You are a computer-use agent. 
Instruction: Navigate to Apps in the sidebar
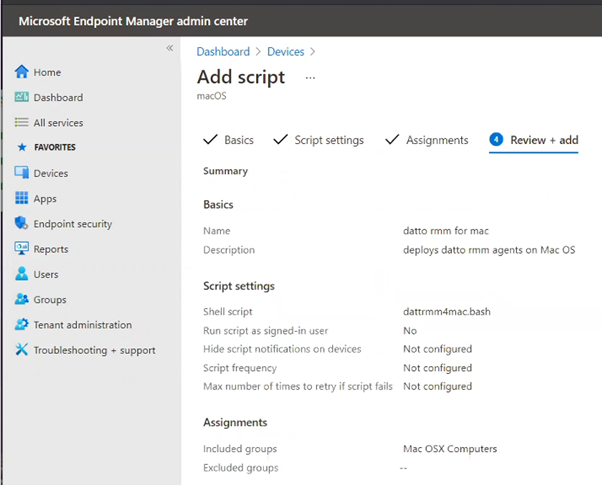pyautogui.click(x=45, y=199)
